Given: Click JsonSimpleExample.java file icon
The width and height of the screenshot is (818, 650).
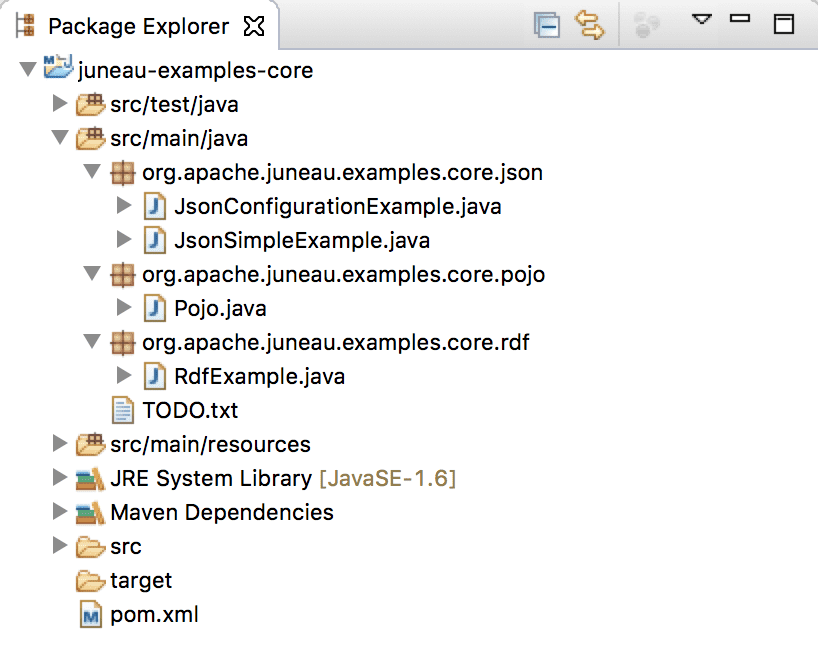Looking at the screenshot, I should [154, 240].
